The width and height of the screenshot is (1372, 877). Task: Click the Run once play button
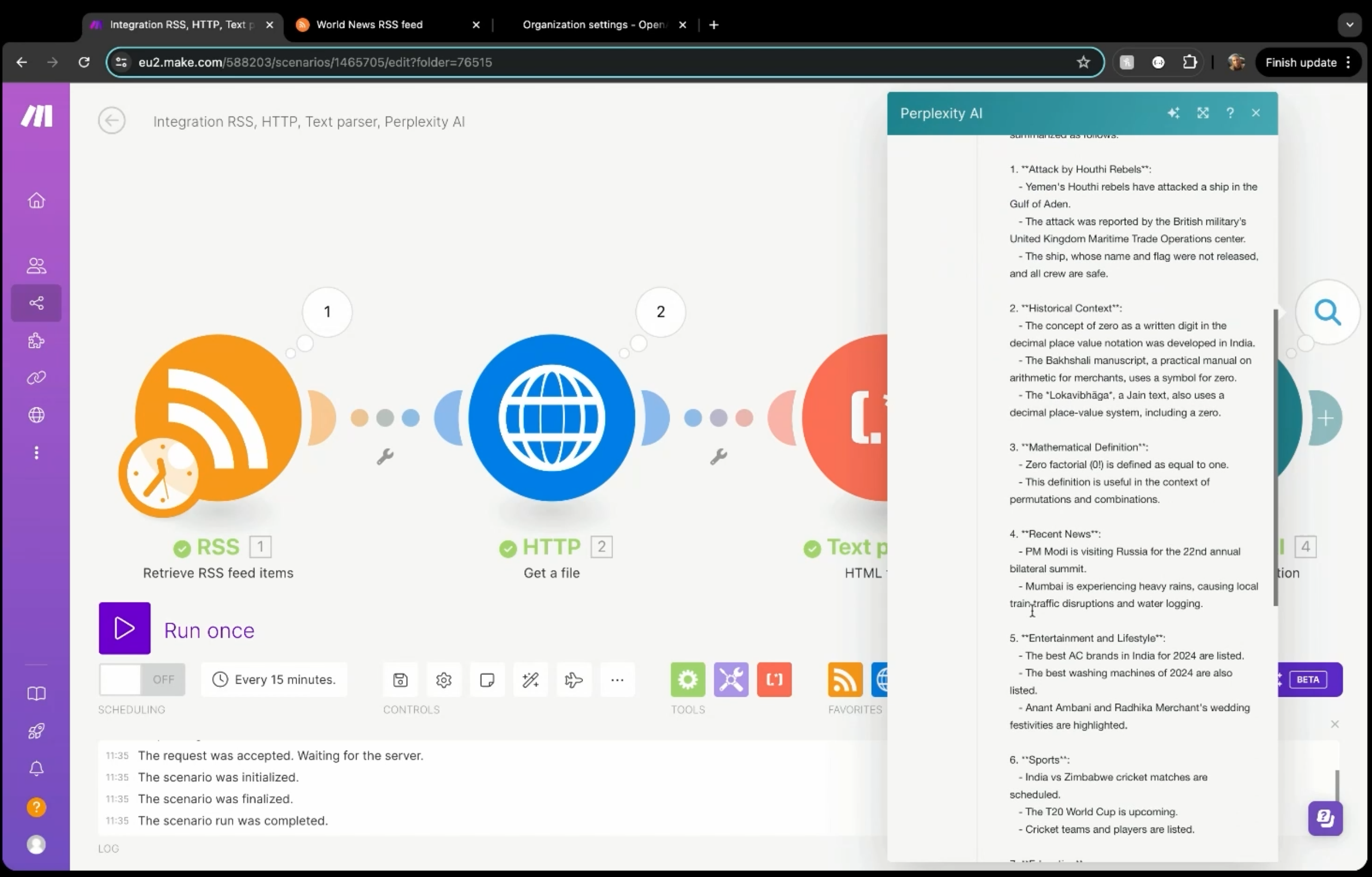click(x=124, y=628)
